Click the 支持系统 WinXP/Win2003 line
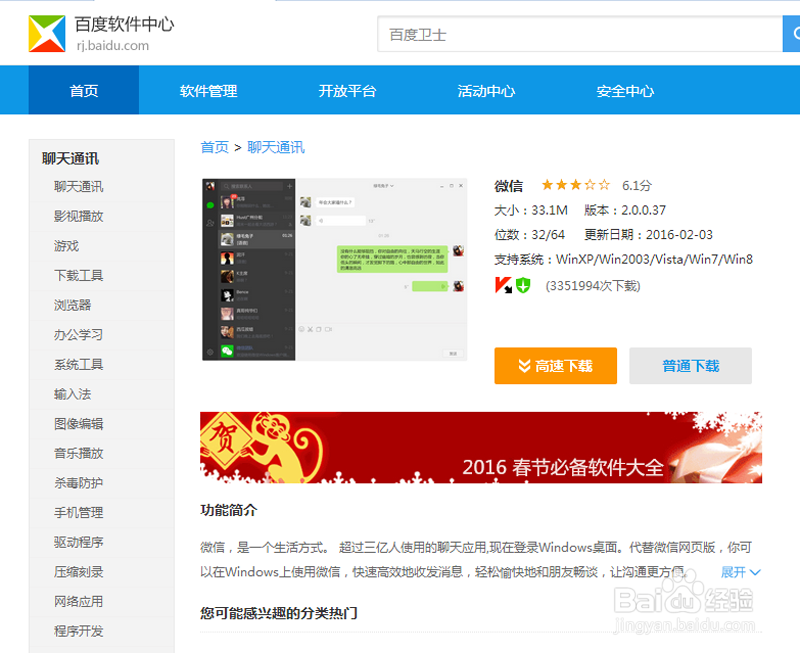This screenshot has height=653, width=800. coord(623,259)
